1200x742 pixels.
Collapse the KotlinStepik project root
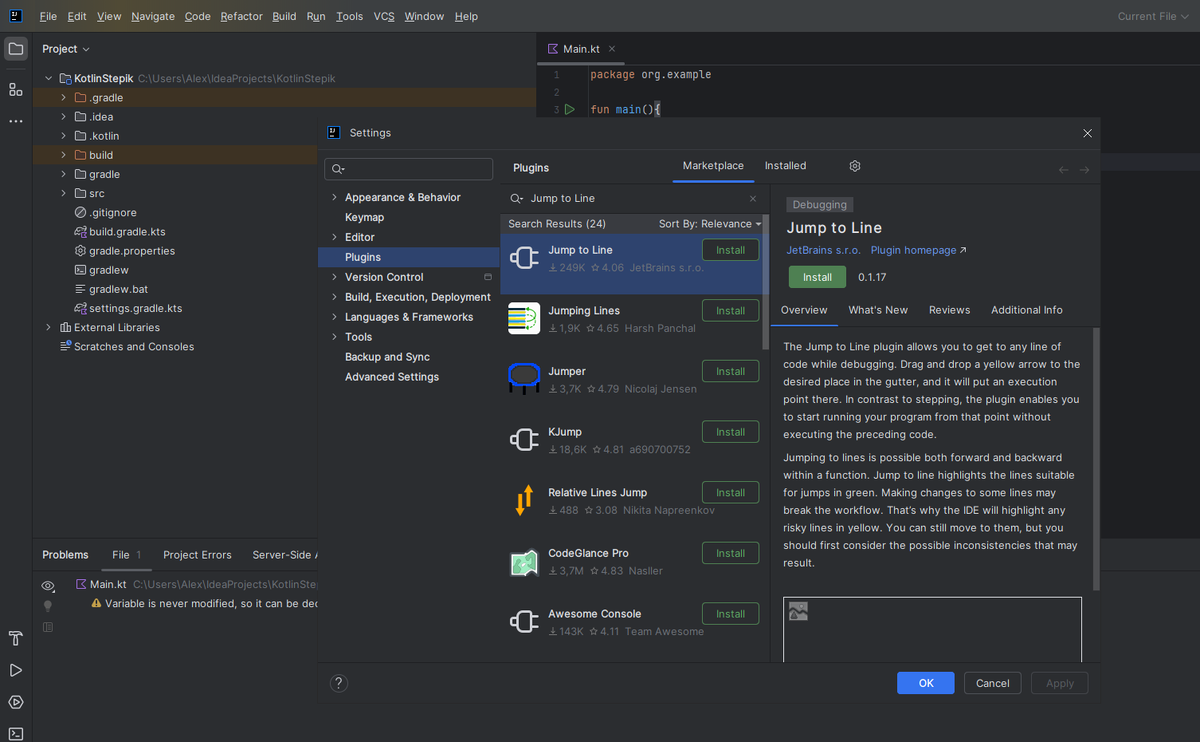click(48, 78)
